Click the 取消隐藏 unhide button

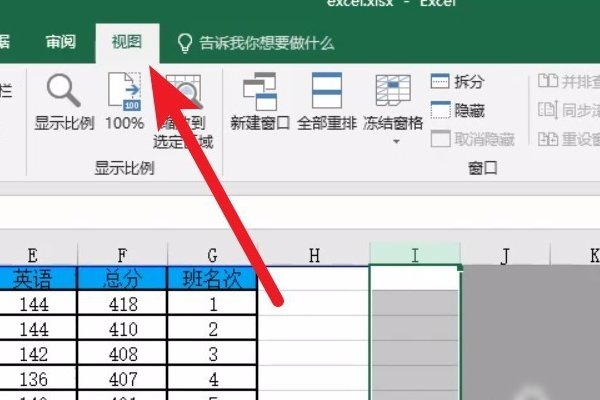473,139
